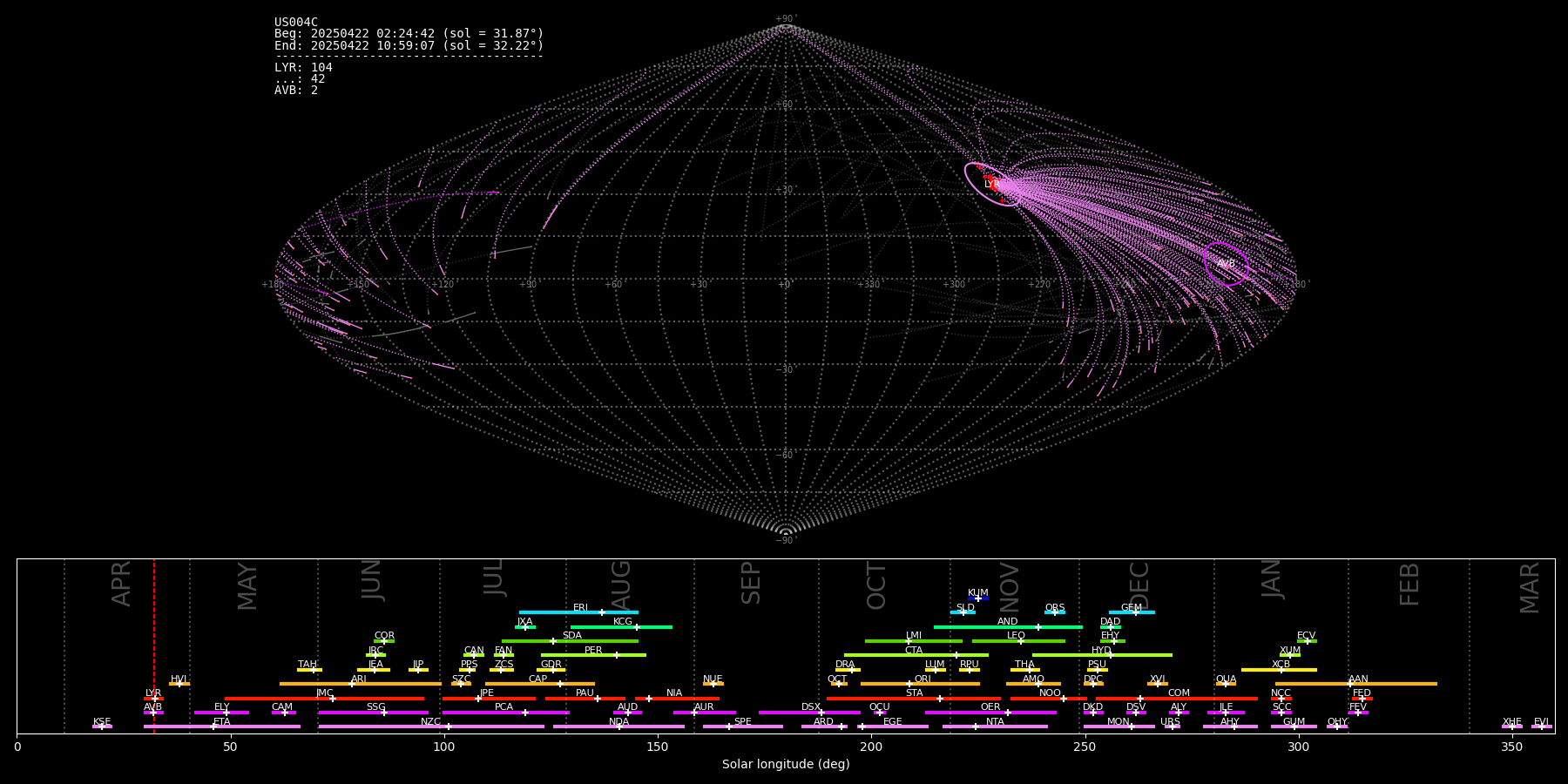This screenshot has width=1568, height=784.
Task: Click the STA shower bar label
Action: click(914, 693)
